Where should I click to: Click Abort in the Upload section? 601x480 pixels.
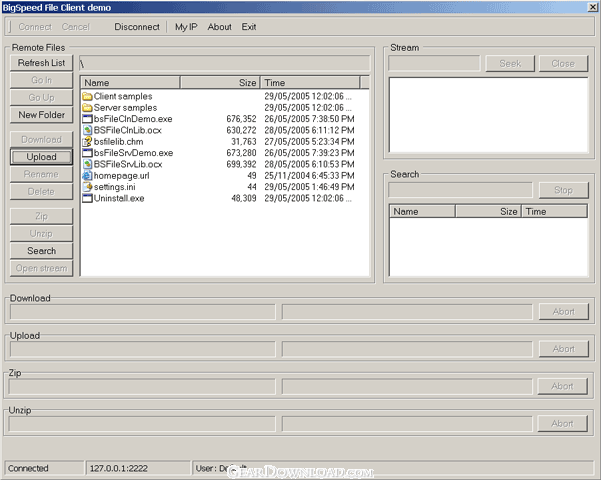[563, 349]
